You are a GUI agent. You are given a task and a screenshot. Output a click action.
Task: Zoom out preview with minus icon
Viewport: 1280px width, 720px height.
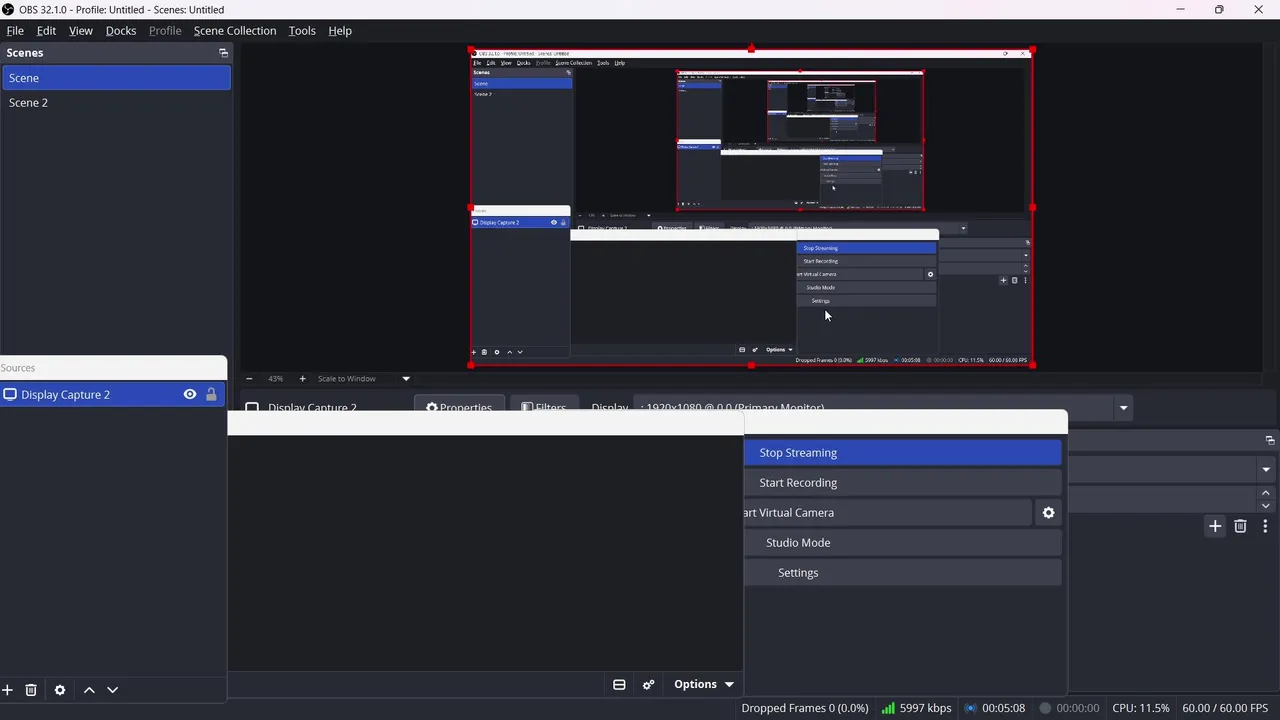[249, 379]
